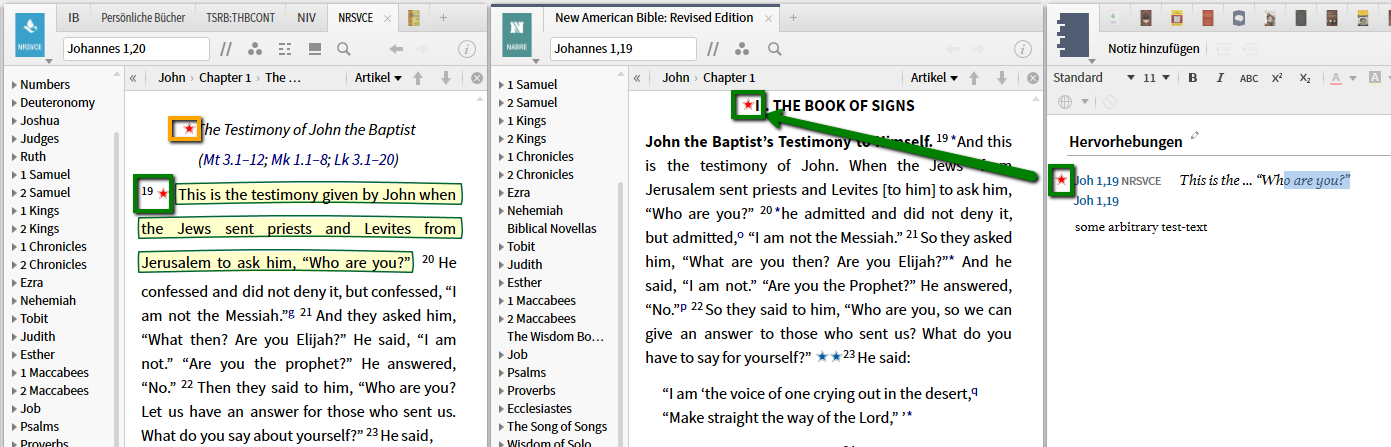
Task: Jump to next article in NRSVCE
Action: 446,78
